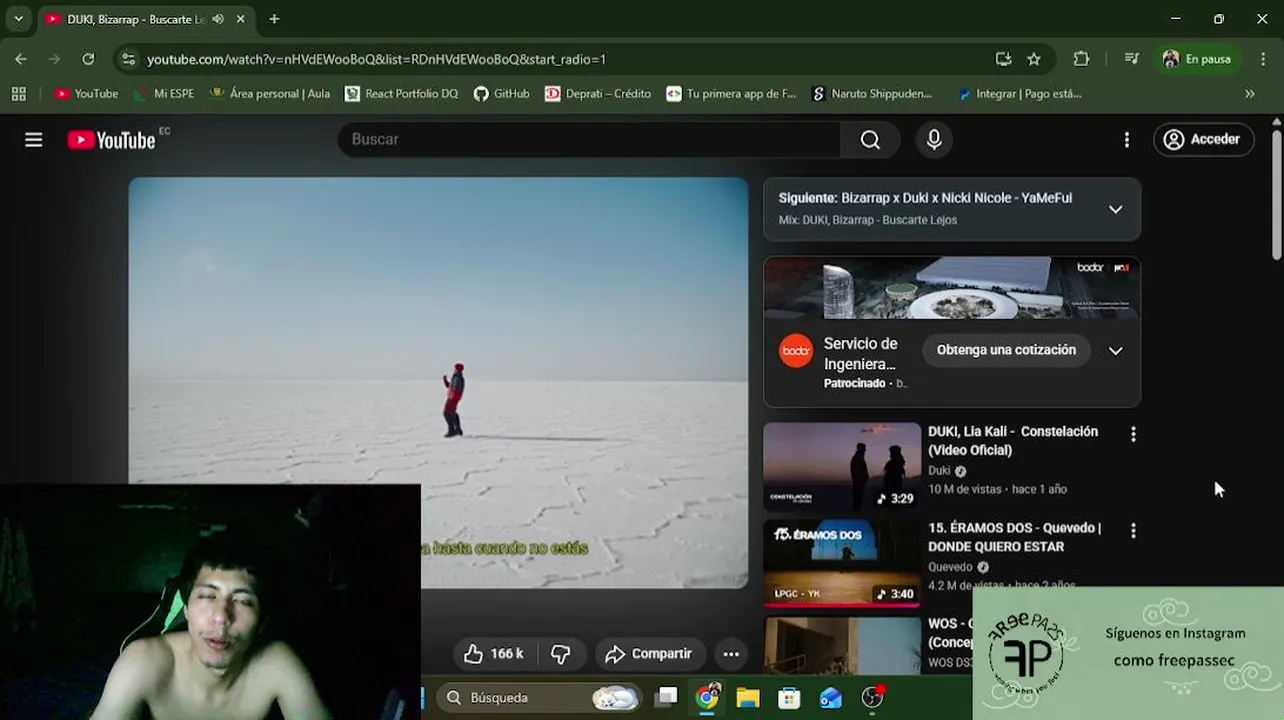View site information icon in address bar
Image resolution: width=1284 pixels, height=720 pixels.
click(128, 59)
